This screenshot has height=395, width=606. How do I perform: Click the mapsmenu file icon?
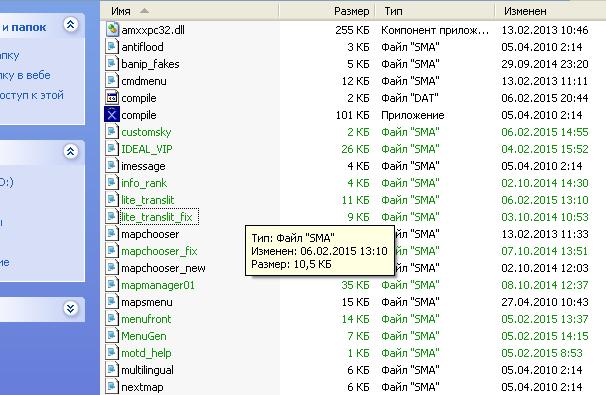pos(112,302)
